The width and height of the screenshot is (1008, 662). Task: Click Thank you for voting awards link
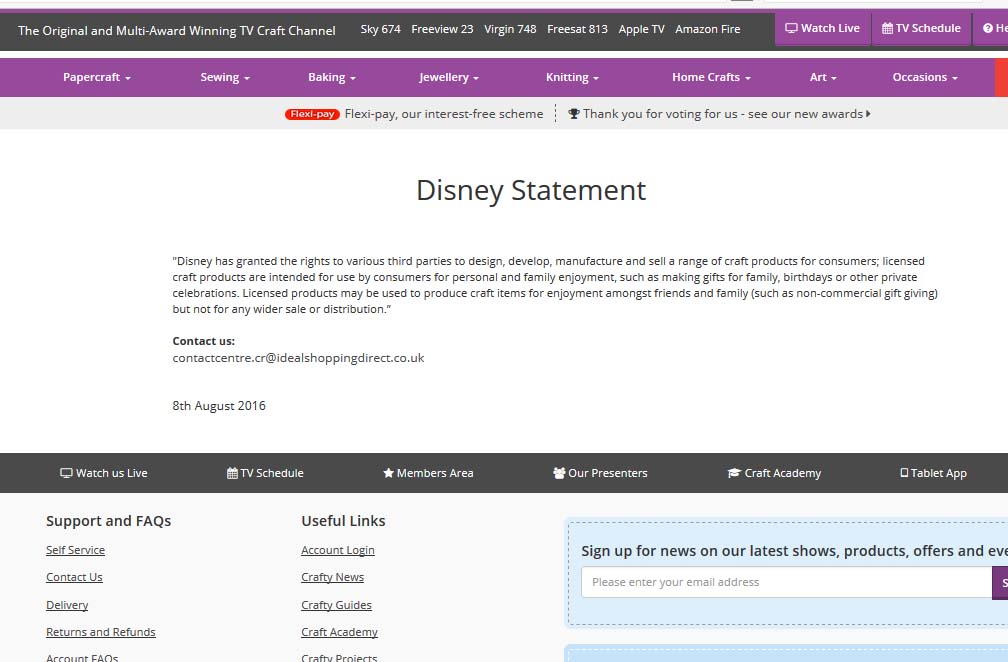[723, 114]
